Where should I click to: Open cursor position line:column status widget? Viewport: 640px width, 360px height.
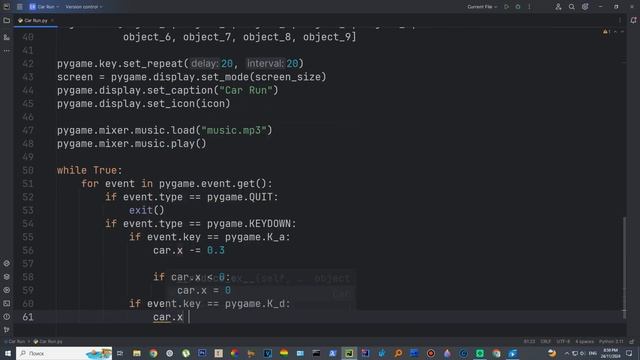(x=529, y=341)
